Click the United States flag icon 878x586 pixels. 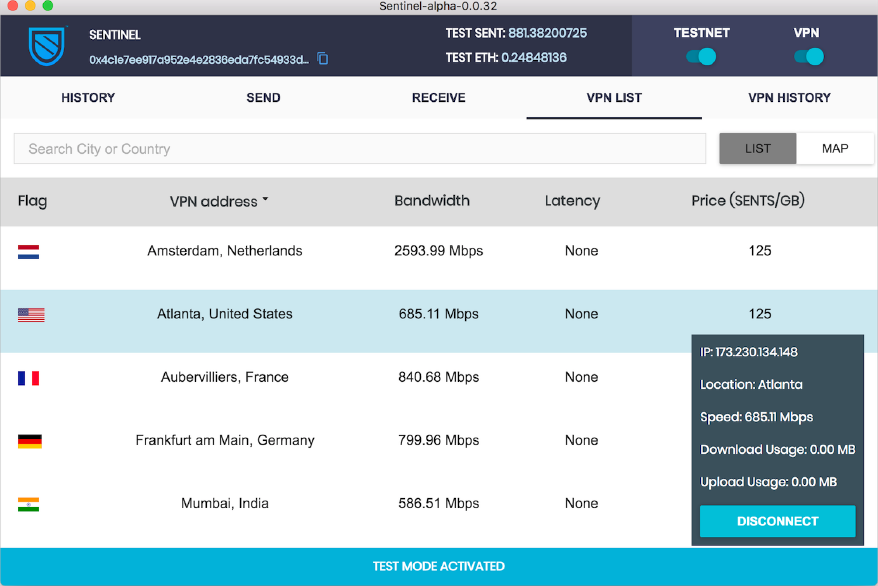pos(31,315)
